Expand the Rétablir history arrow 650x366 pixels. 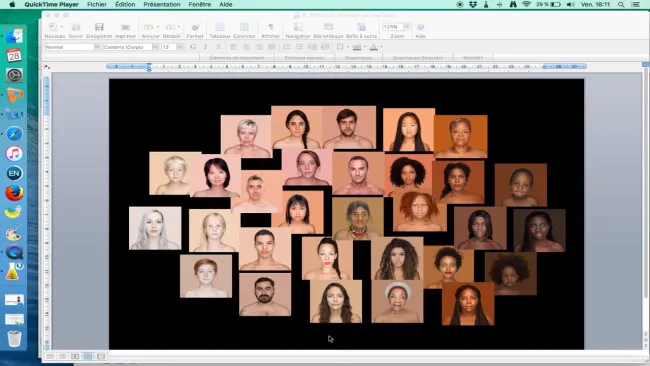tap(179, 27)
